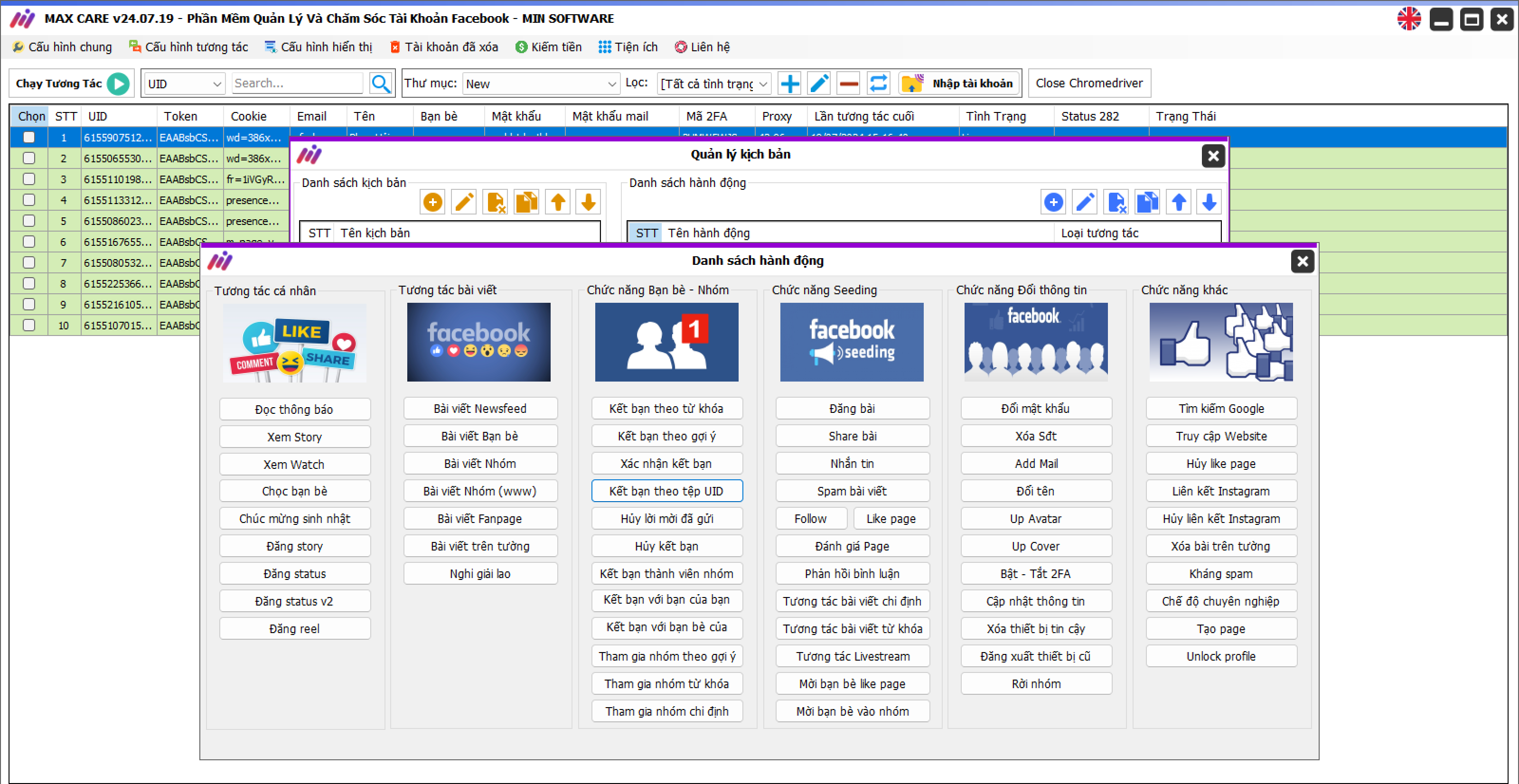
Task: Select Kết bạn theo tệp UID button
Action: point(667,491)
